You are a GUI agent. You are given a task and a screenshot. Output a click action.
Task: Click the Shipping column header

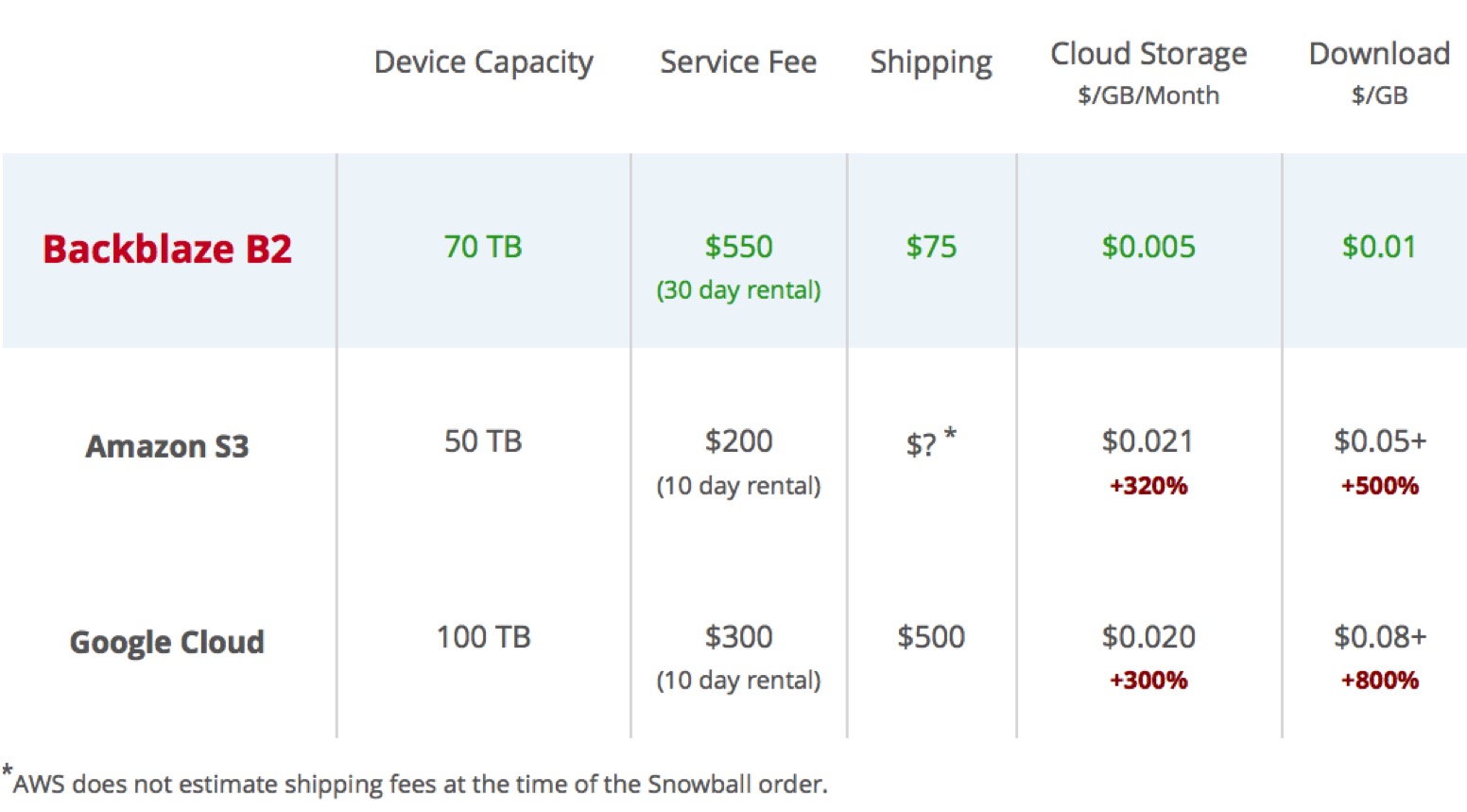coord(931,62)
